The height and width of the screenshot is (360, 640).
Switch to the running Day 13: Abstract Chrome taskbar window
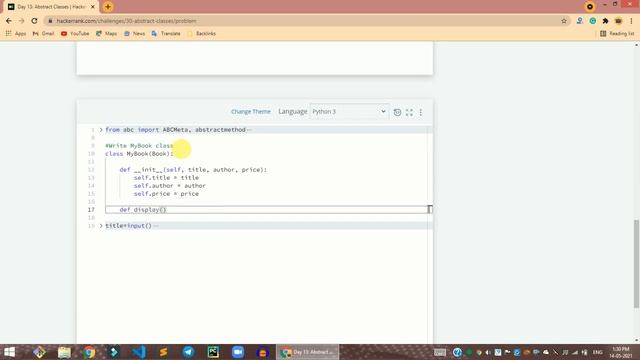point(308,352)
